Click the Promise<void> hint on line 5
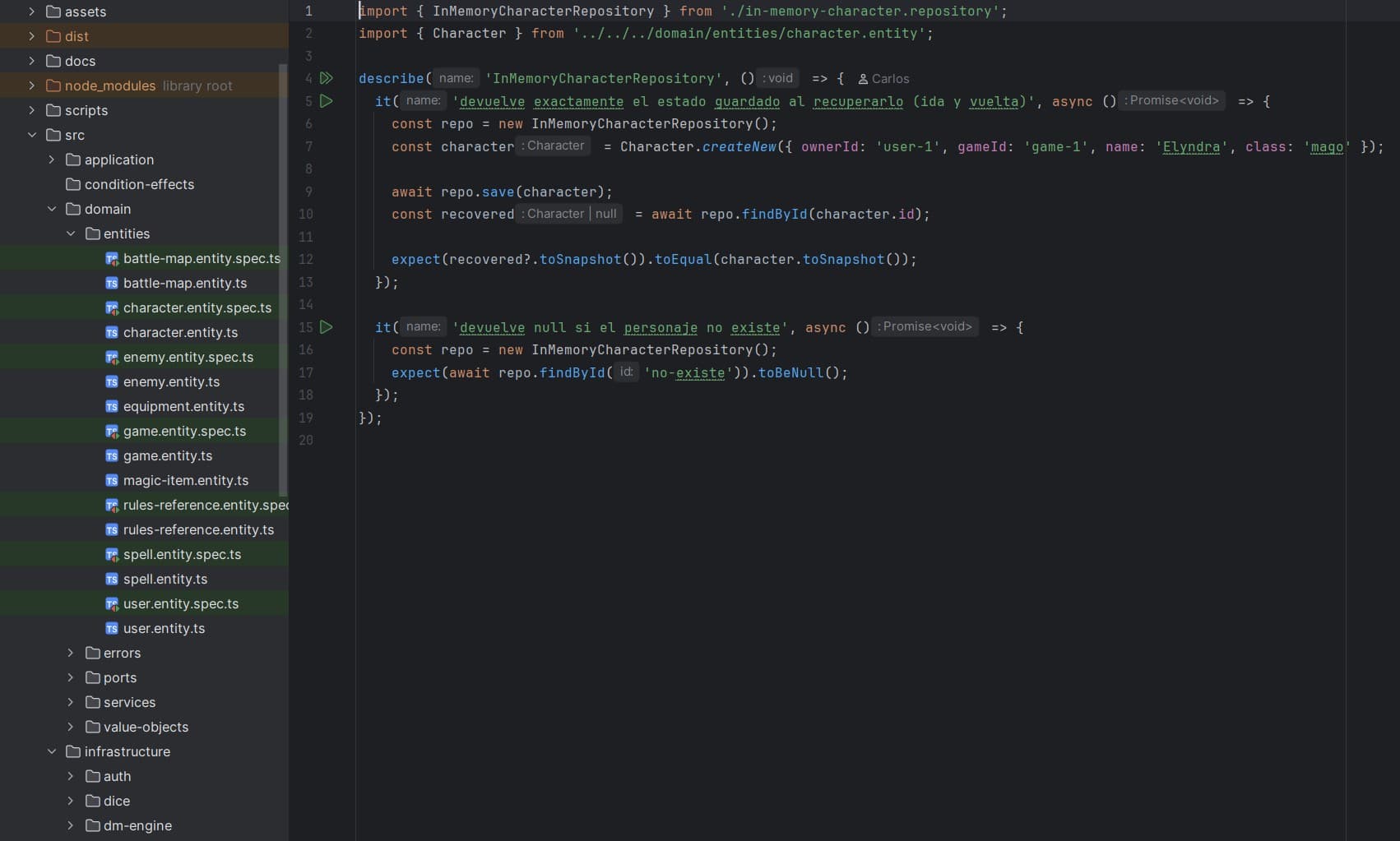Screen dimensions: 1400x841 click(x=1172, y=100)
